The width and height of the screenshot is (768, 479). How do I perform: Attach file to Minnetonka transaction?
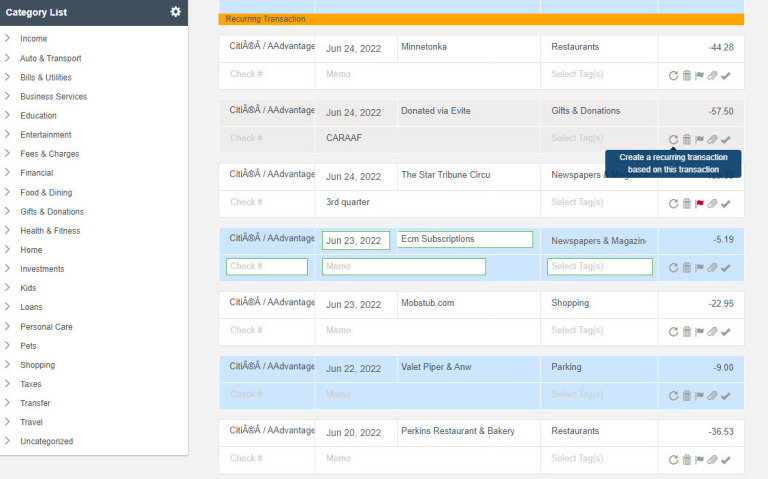click(713, 75)
